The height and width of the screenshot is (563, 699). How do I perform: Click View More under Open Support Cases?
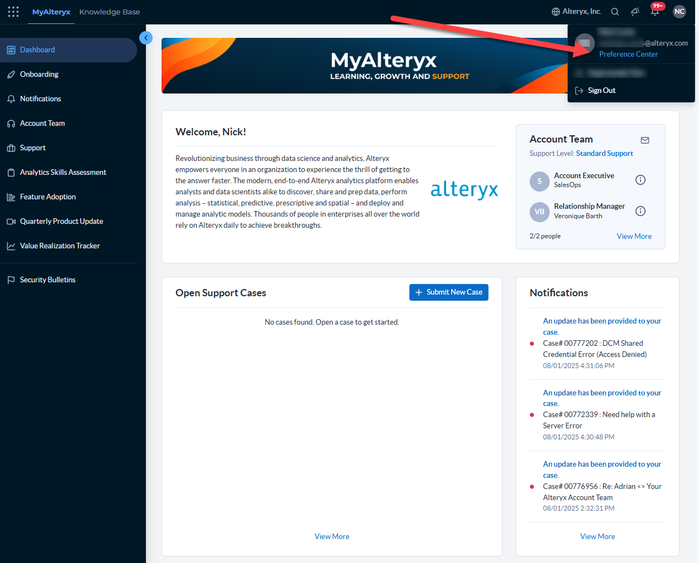tap(332, 537)
